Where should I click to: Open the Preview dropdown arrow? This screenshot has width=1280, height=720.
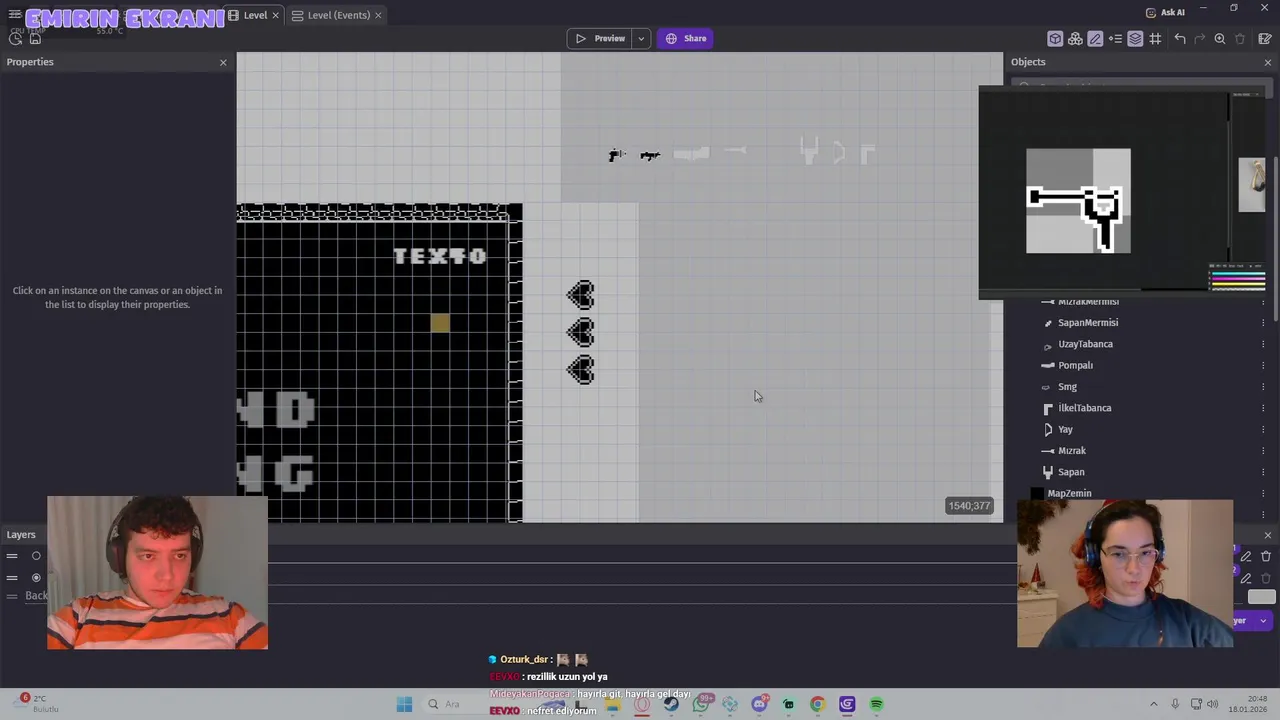tap(641, 38)
